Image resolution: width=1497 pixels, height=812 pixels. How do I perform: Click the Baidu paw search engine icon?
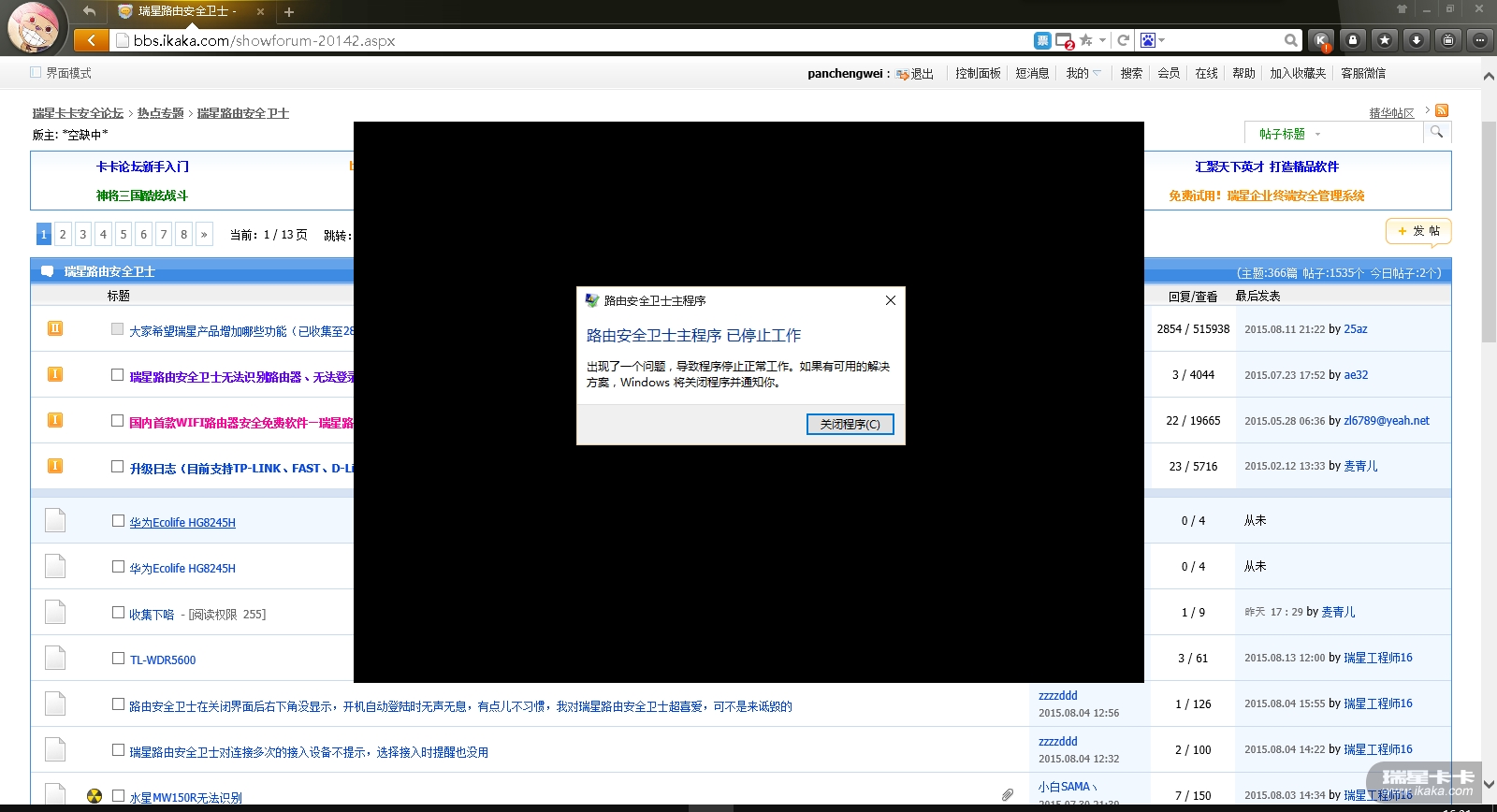[x=1148, y=40]
